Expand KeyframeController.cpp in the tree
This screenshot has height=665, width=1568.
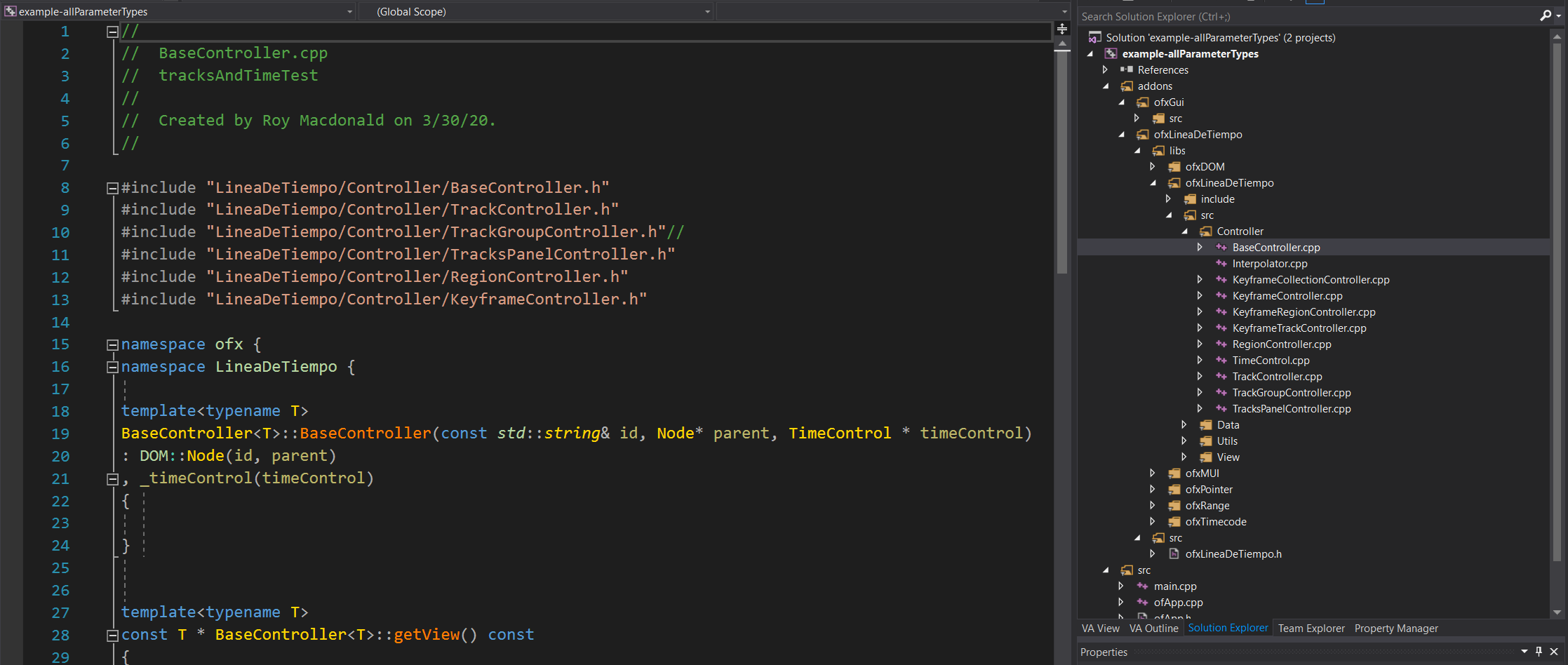click(1200, 295)
